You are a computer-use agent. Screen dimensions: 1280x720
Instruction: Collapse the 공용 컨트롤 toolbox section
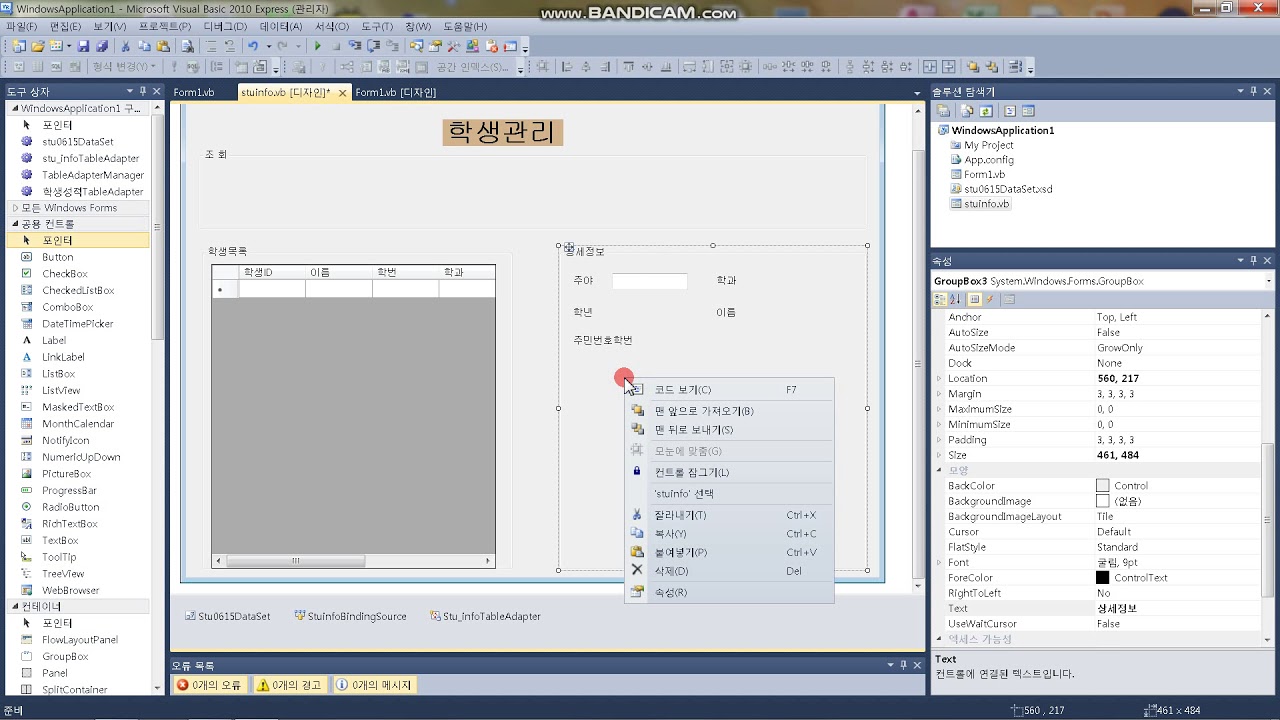coord(15,224)
